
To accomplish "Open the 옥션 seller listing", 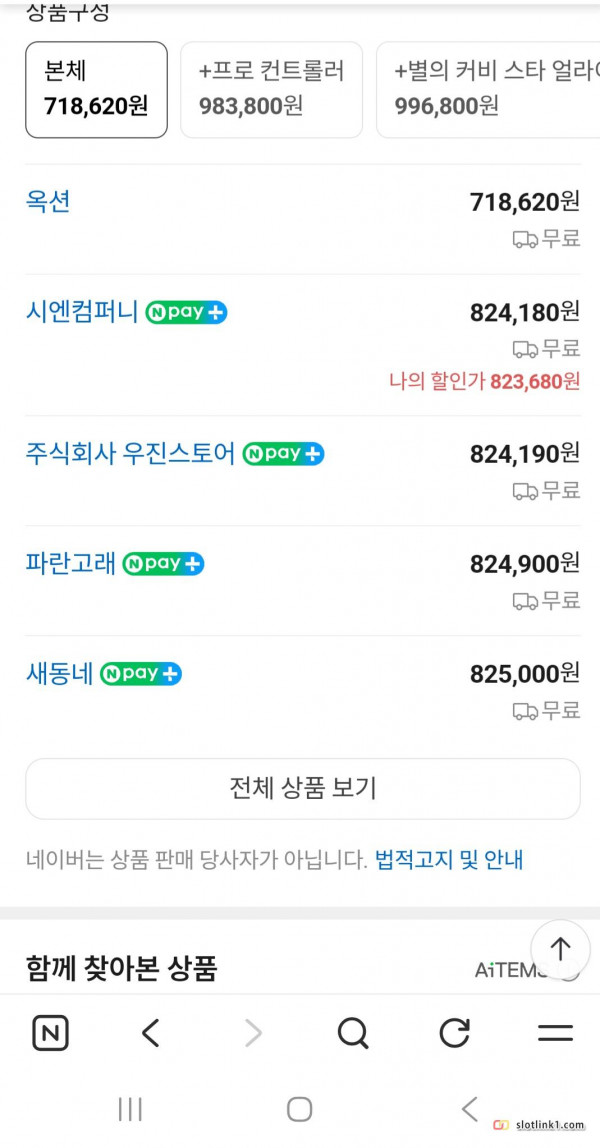I will (x=48, y=201).
